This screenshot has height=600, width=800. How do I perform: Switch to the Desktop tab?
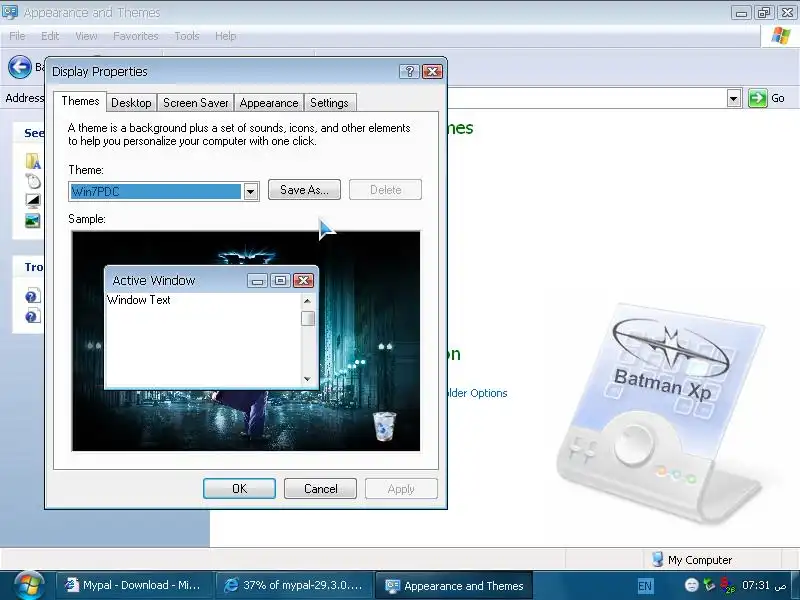[131, 103]
